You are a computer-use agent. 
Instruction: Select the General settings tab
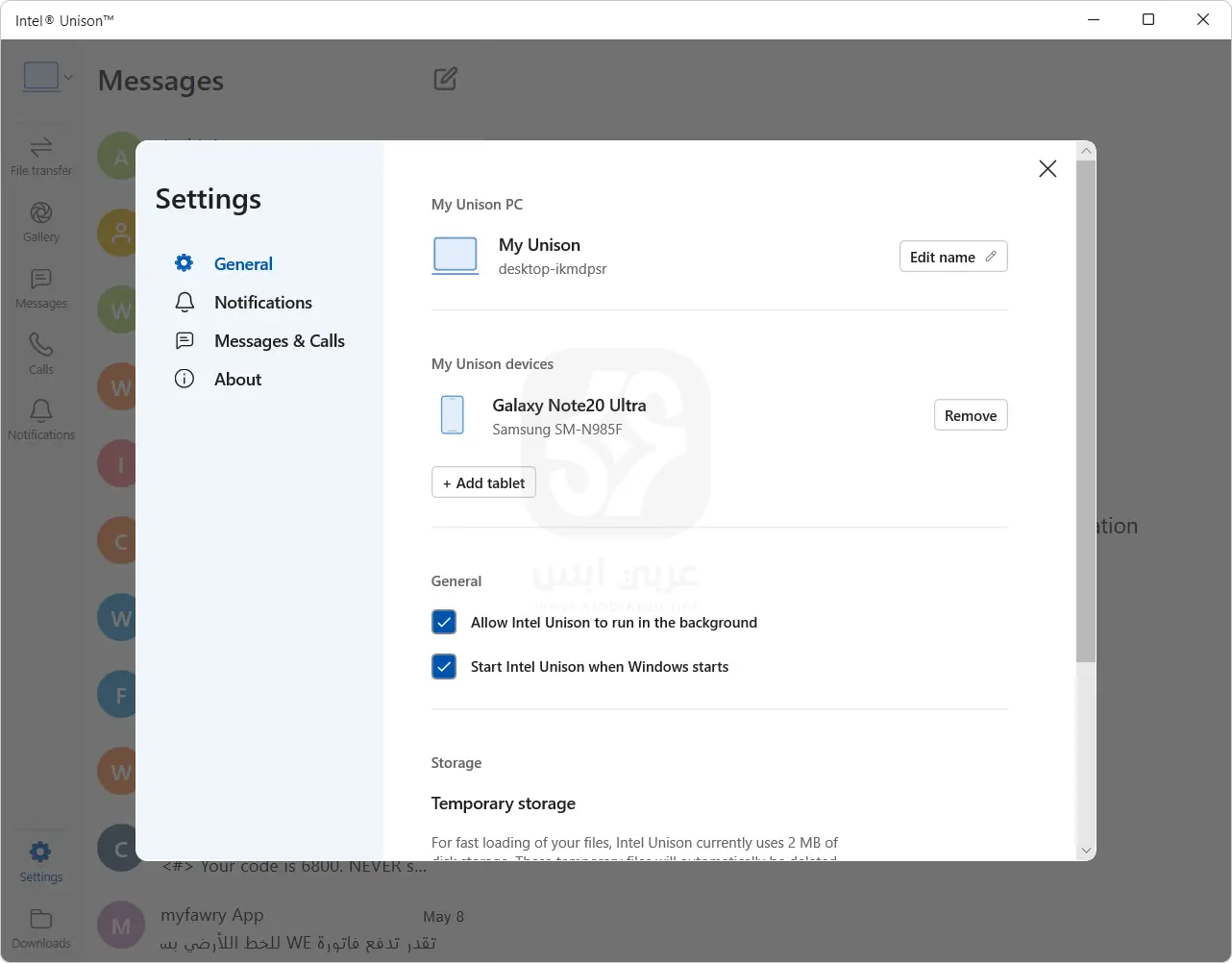(243, 264)
